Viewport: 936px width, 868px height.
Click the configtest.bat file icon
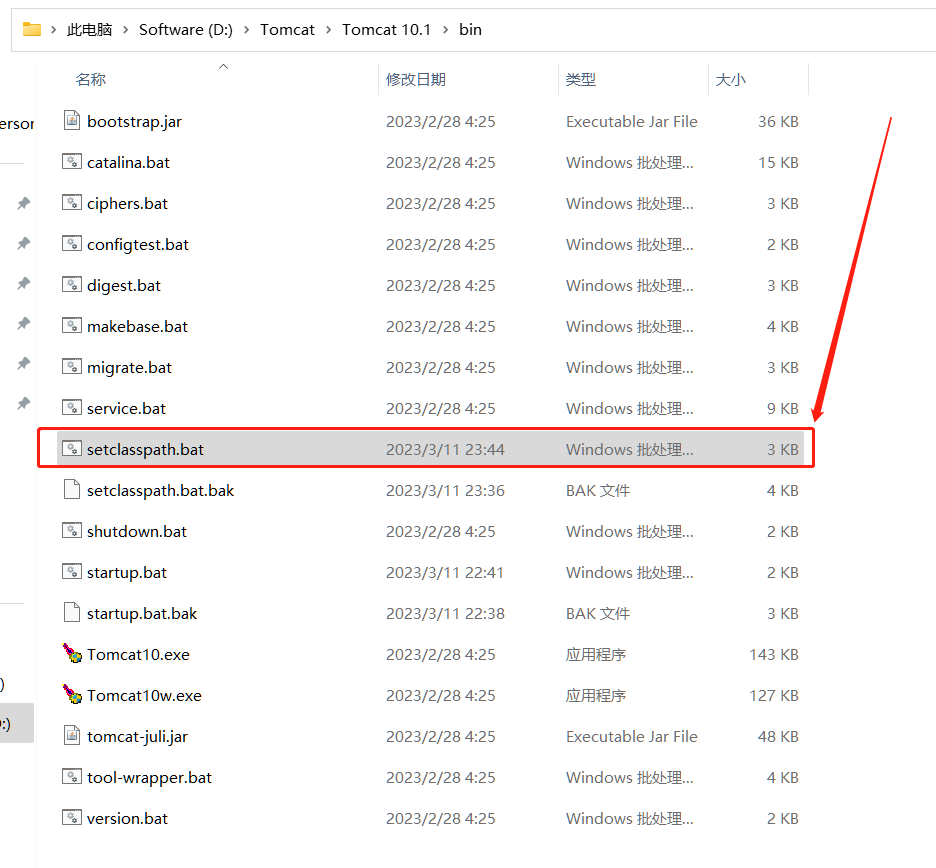click(x=72, y=244)
